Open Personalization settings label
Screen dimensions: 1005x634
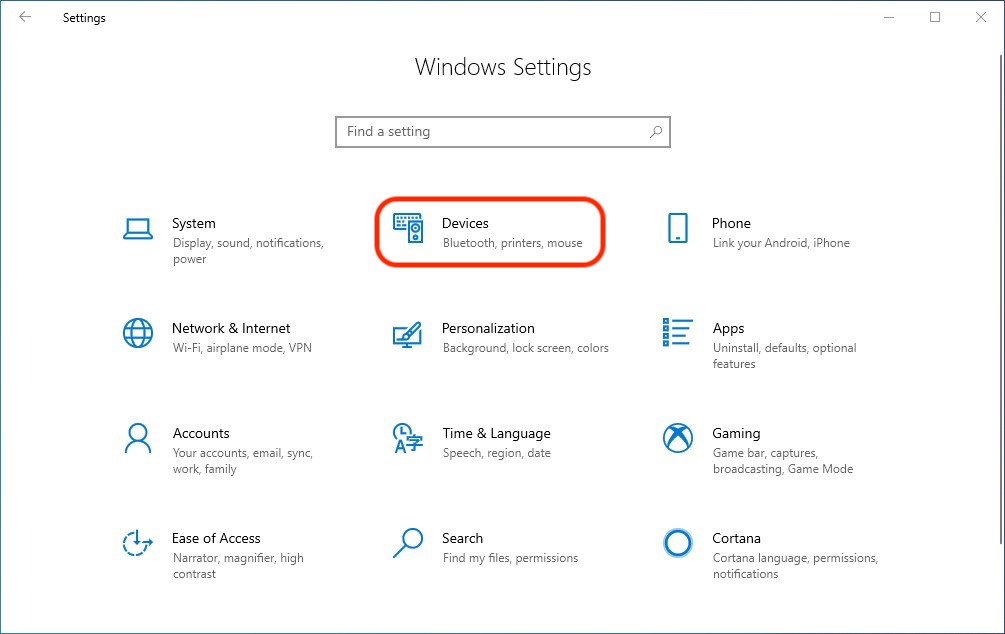pyautogui.click(x=488, y=328)
